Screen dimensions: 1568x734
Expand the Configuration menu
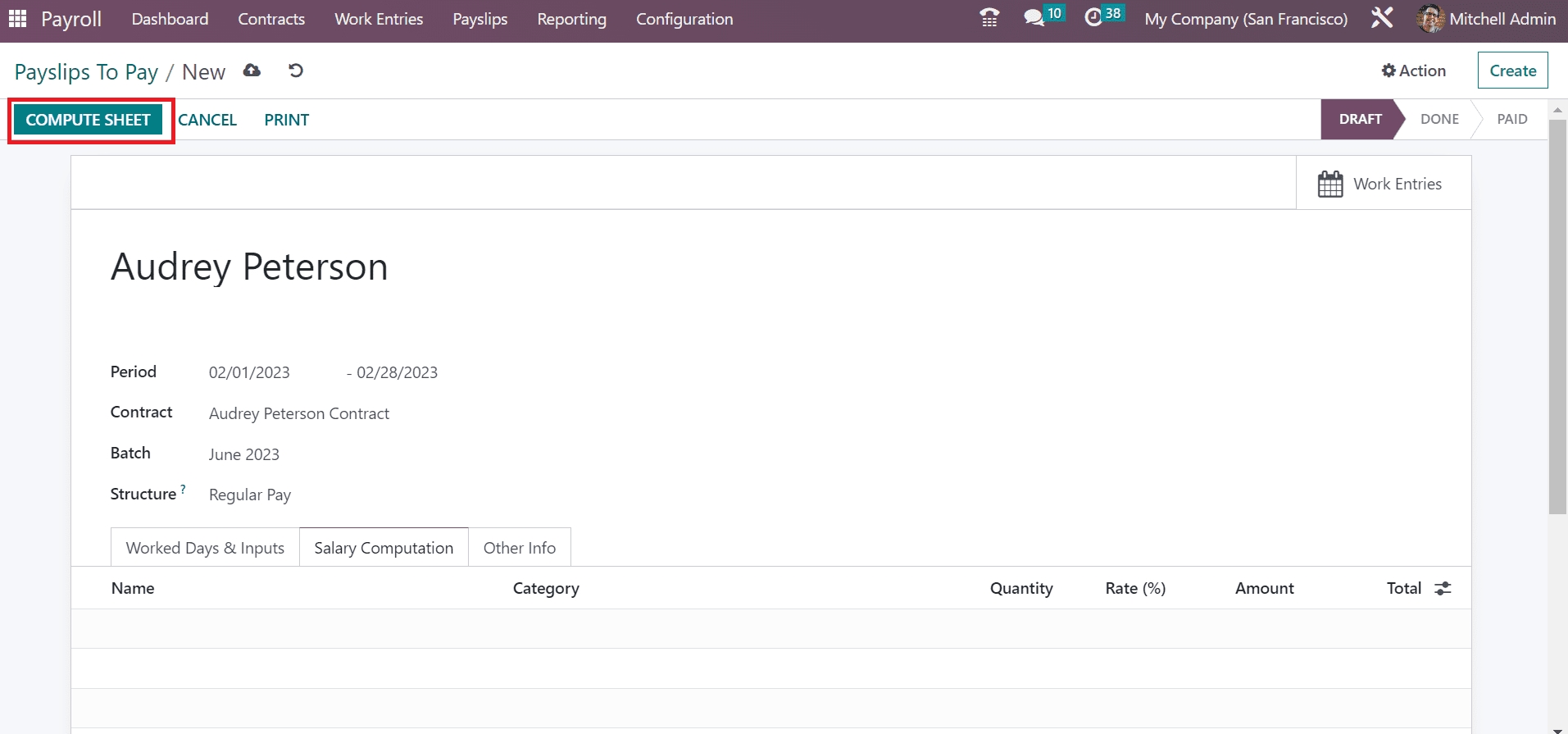pos(684,19)
